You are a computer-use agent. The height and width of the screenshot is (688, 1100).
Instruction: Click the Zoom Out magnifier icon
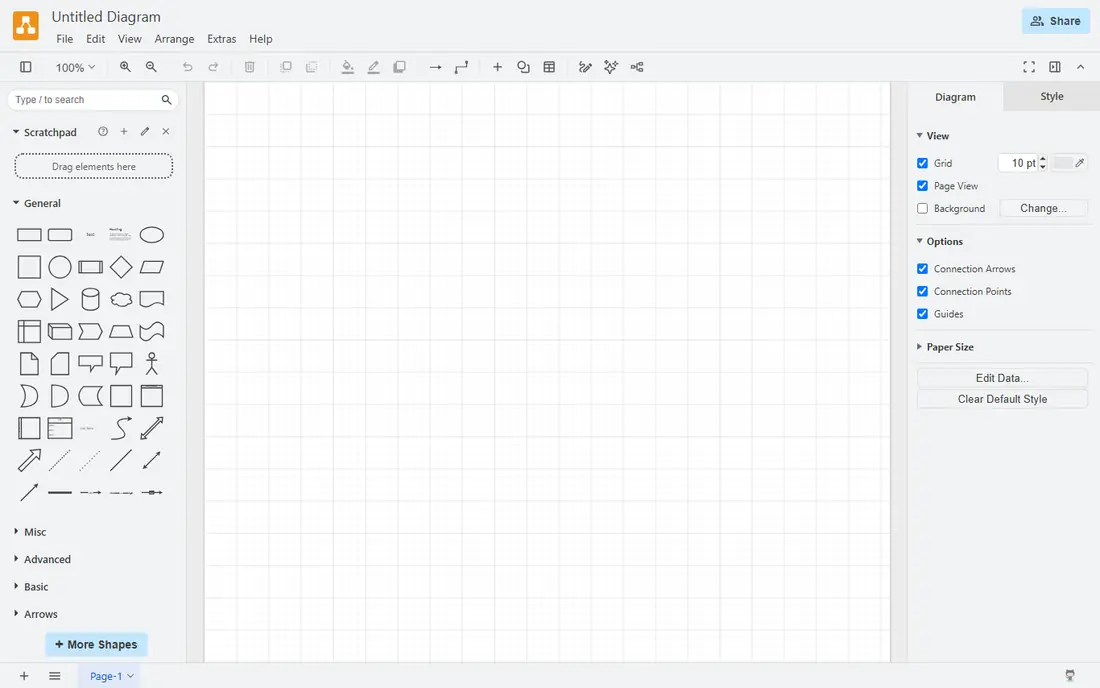click(x=151, y=67)
